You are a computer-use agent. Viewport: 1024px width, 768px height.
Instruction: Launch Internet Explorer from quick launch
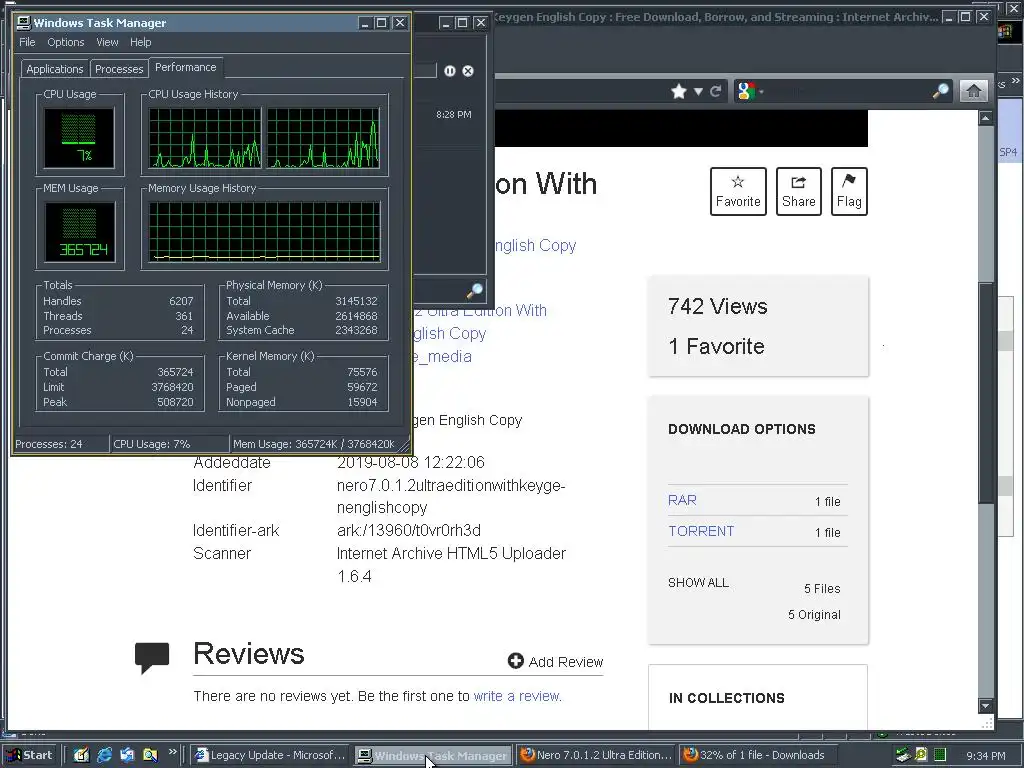click(x=104, y=756)
